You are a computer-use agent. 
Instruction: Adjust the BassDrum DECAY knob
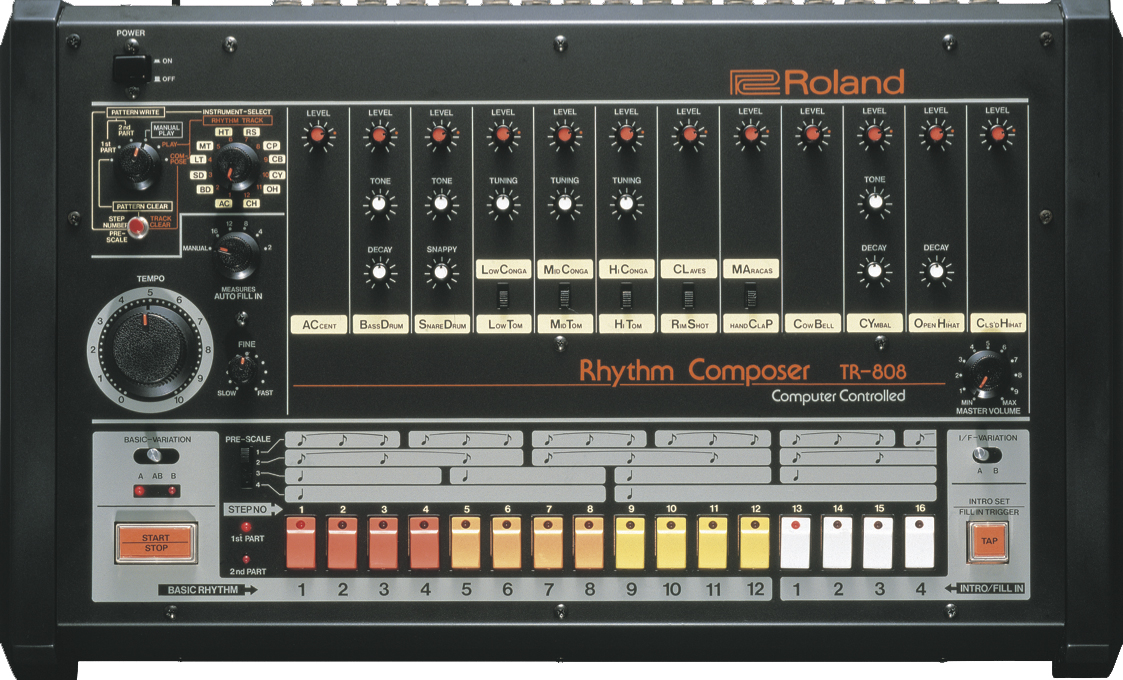pyautogui.click(x=380, y=273)
